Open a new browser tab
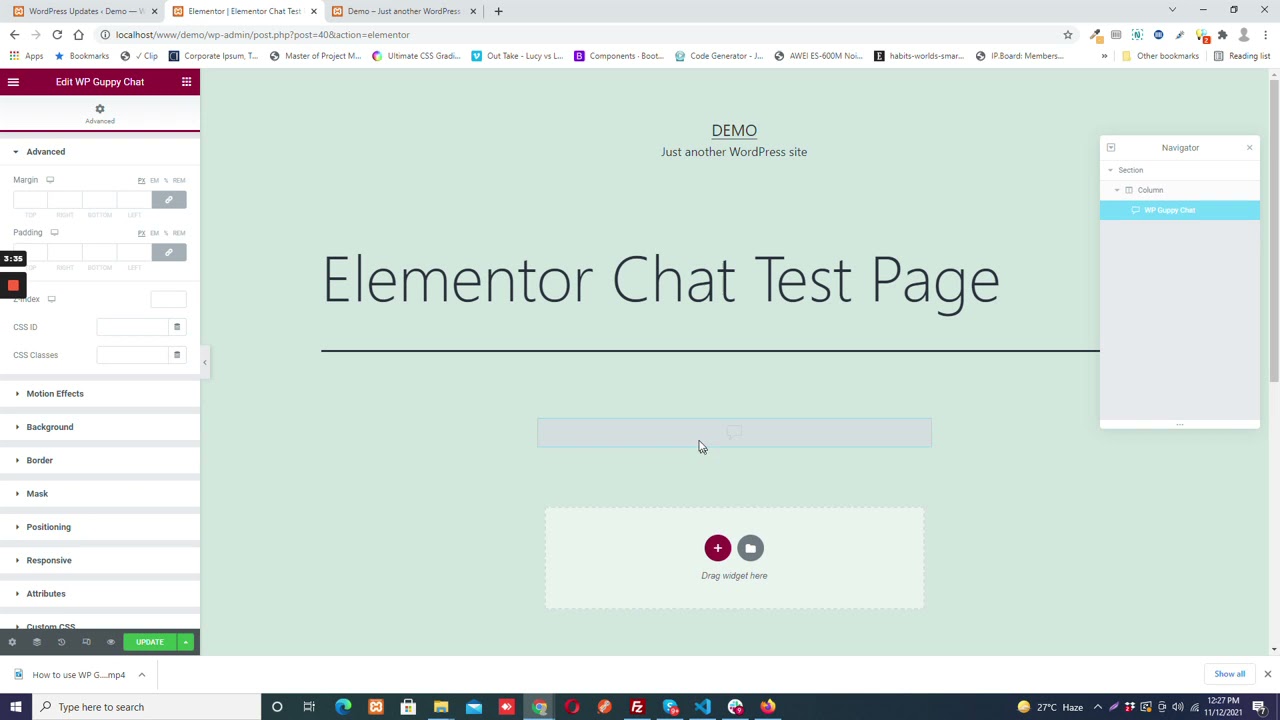 tap(498, 11)
